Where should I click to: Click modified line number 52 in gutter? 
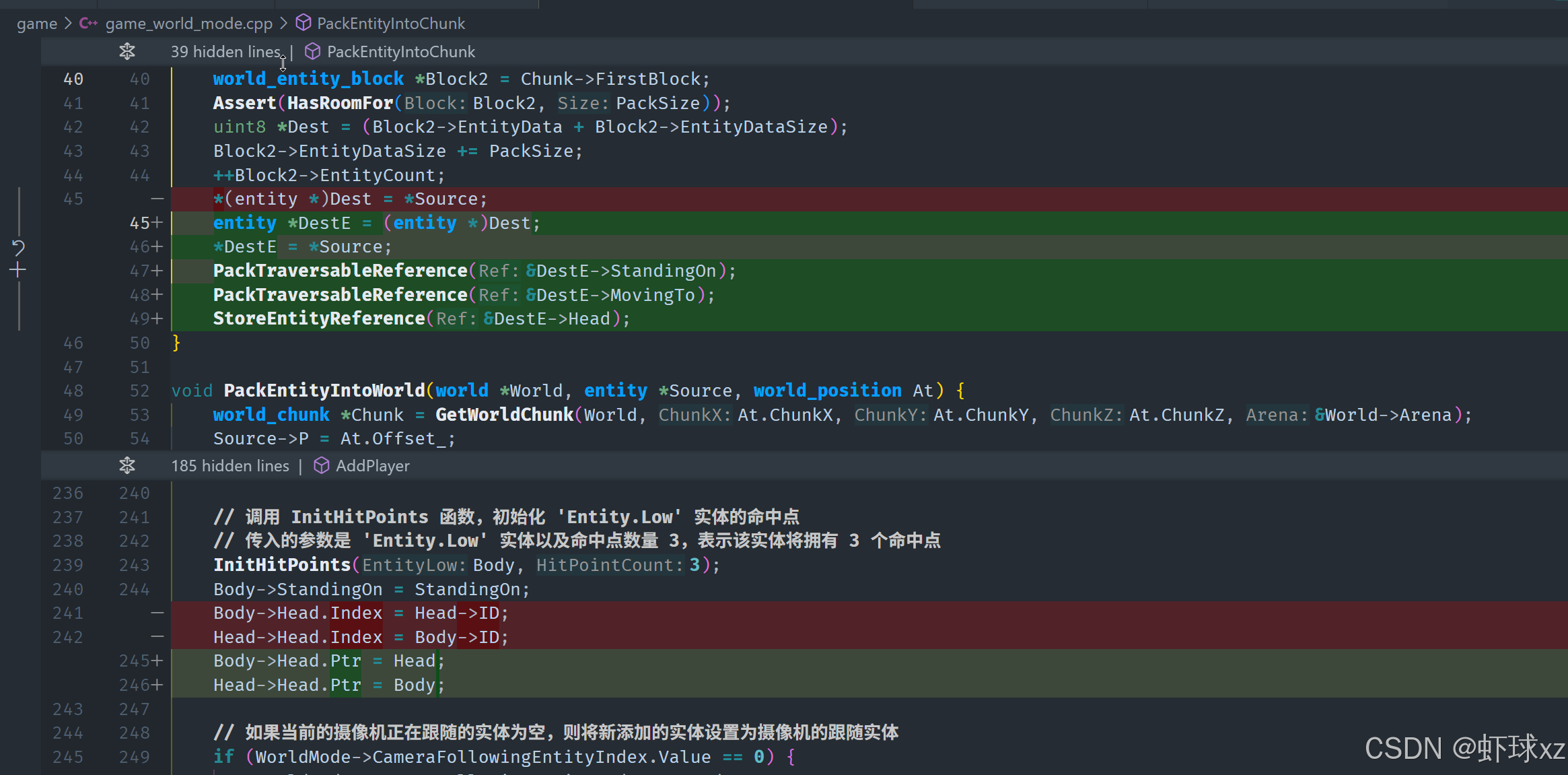pos(139,391)
